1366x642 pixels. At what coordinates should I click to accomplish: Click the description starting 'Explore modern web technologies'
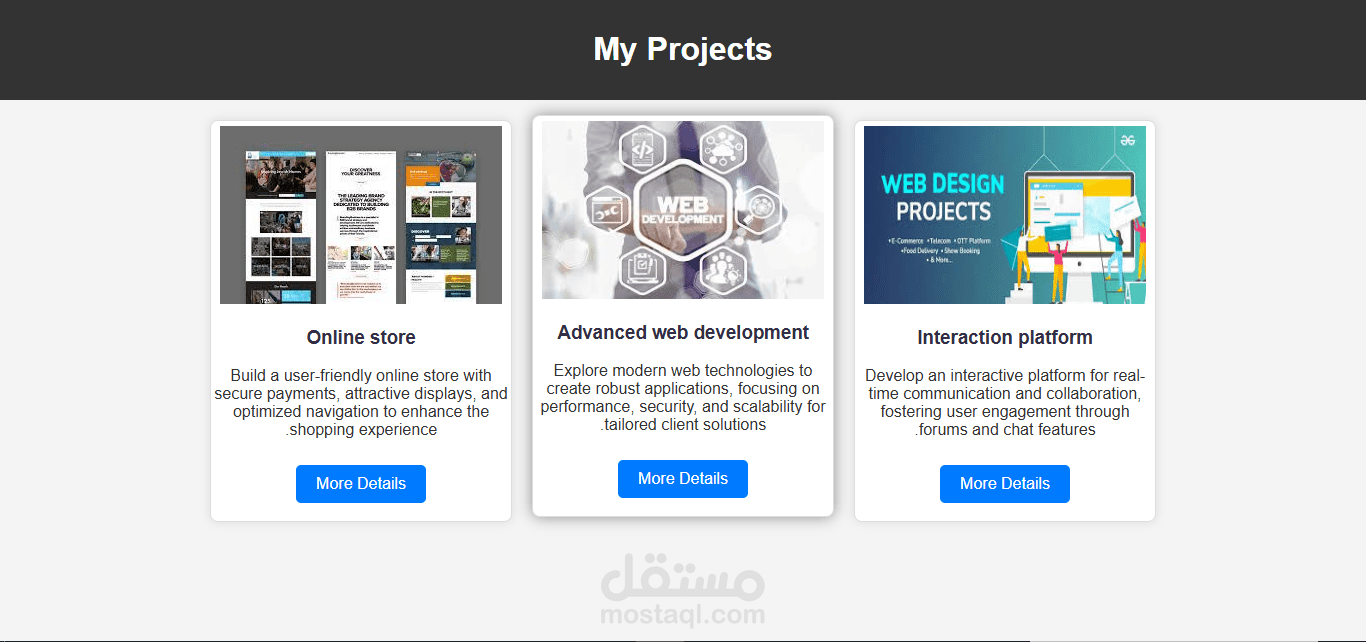[x=683, y=398]
